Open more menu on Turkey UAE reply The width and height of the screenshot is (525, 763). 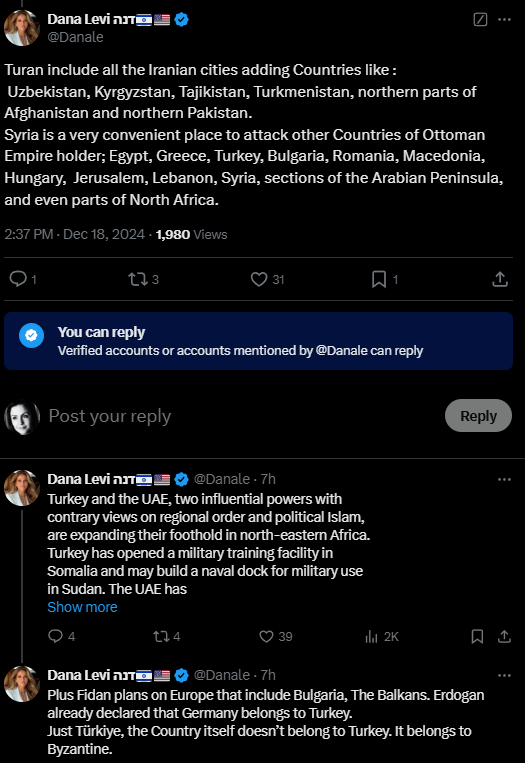click(x=505, y=479)
